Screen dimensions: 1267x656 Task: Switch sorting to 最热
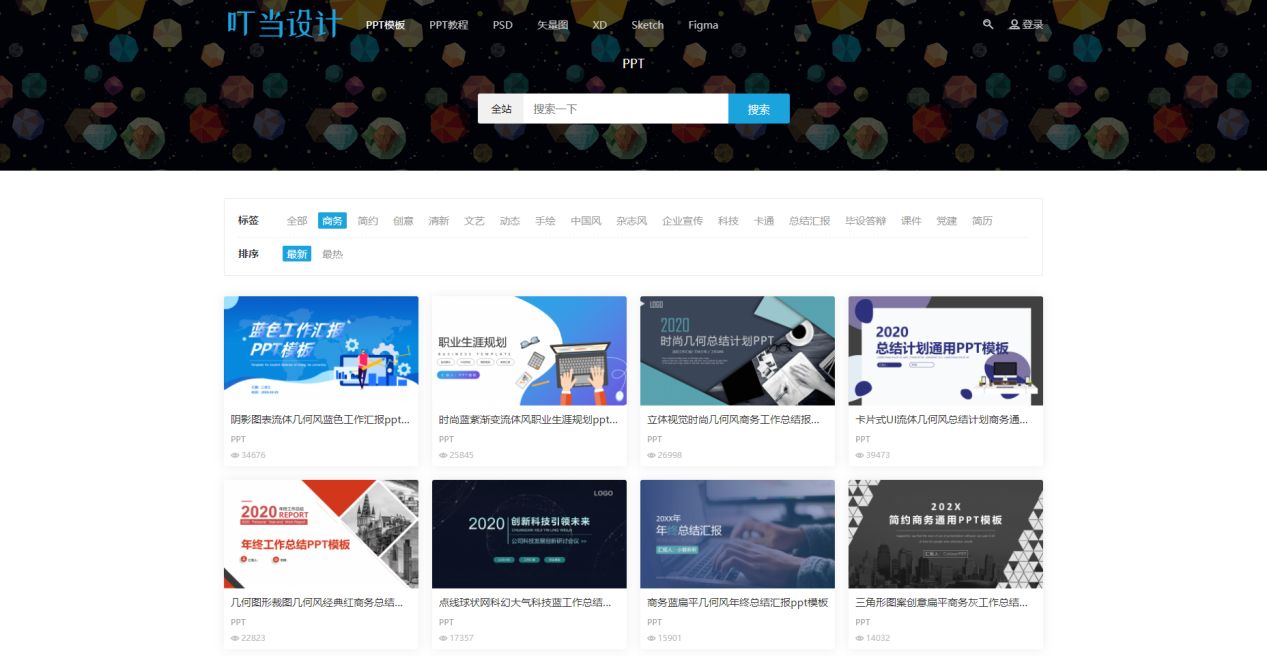(331, 253)
